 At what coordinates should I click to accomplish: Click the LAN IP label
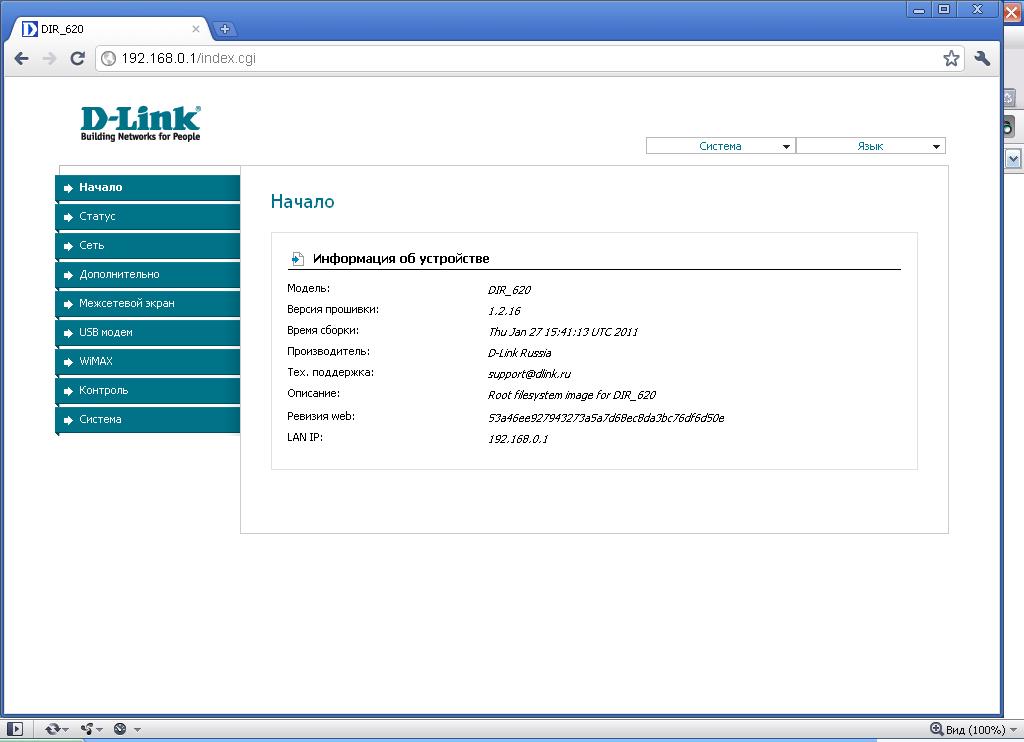[x=305, y=438]
